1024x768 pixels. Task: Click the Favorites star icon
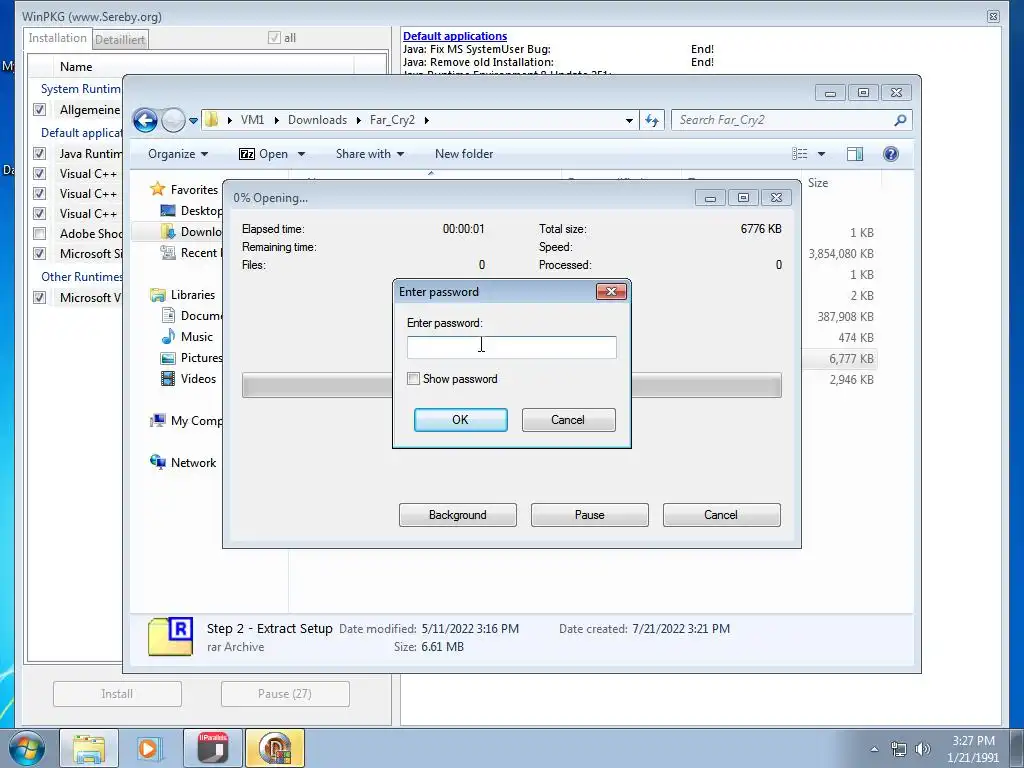click(157, 189)
